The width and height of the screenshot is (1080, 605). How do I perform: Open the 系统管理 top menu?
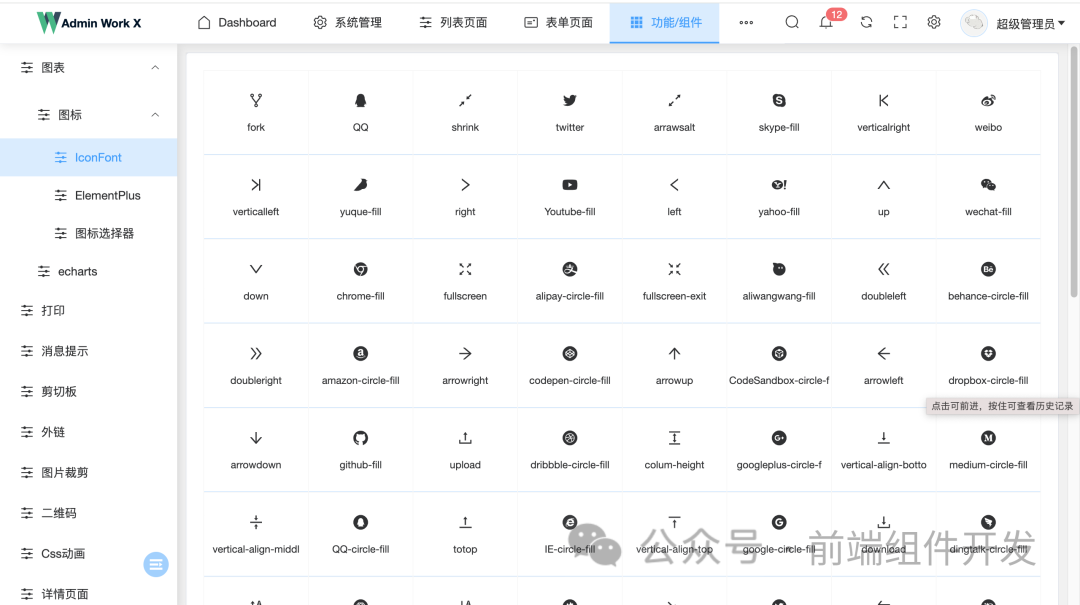click(x=348, y=23)
